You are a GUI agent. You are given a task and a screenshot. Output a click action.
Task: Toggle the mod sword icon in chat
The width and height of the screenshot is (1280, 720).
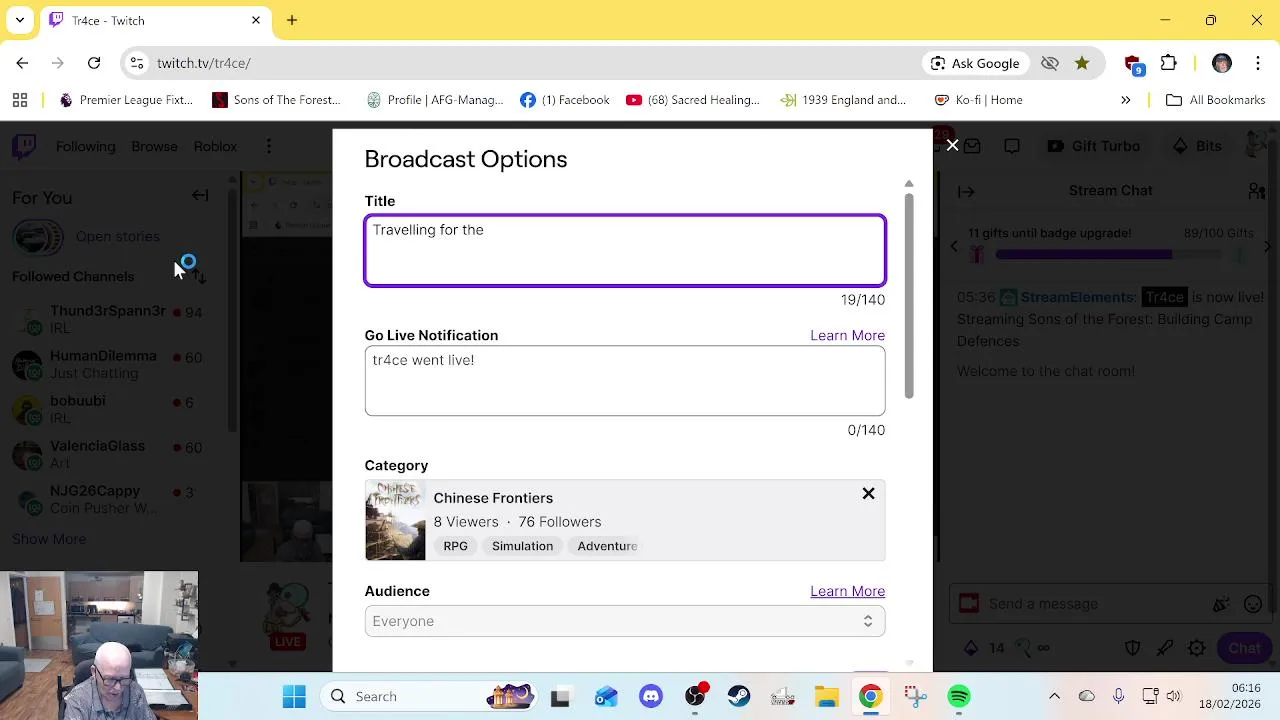pyautogui.click(x=1165, y=648)
